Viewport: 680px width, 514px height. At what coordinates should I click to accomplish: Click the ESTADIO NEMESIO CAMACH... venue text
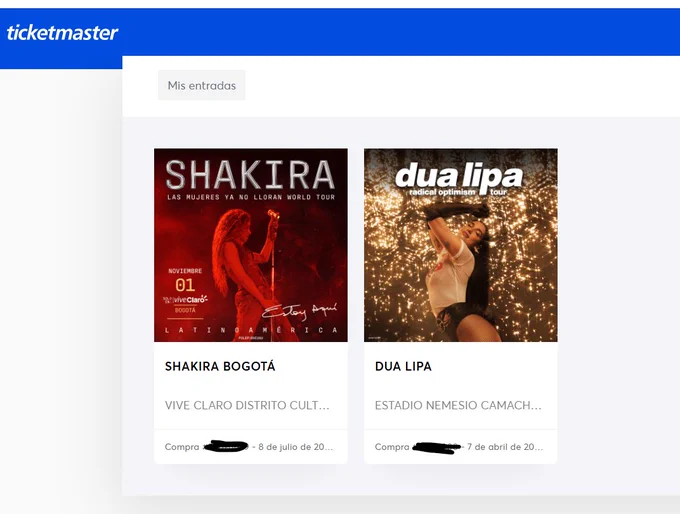tap(458, 406)
